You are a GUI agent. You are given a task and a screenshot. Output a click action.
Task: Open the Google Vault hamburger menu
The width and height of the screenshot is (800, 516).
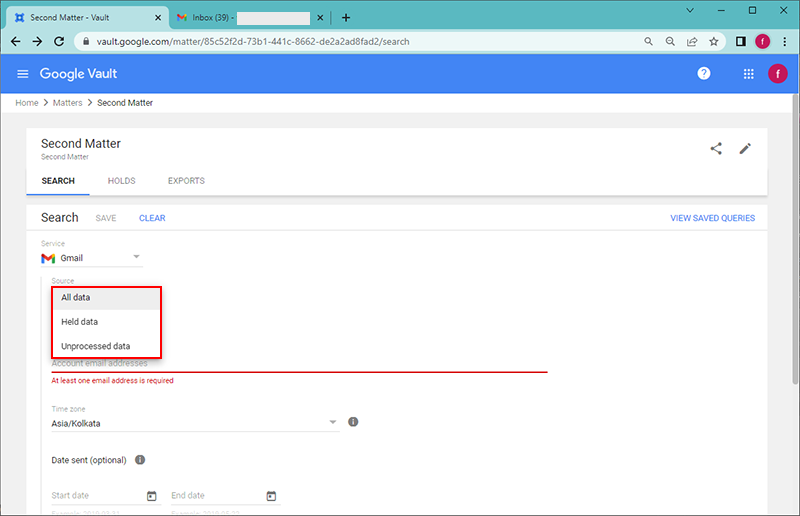tap(22, 74)
